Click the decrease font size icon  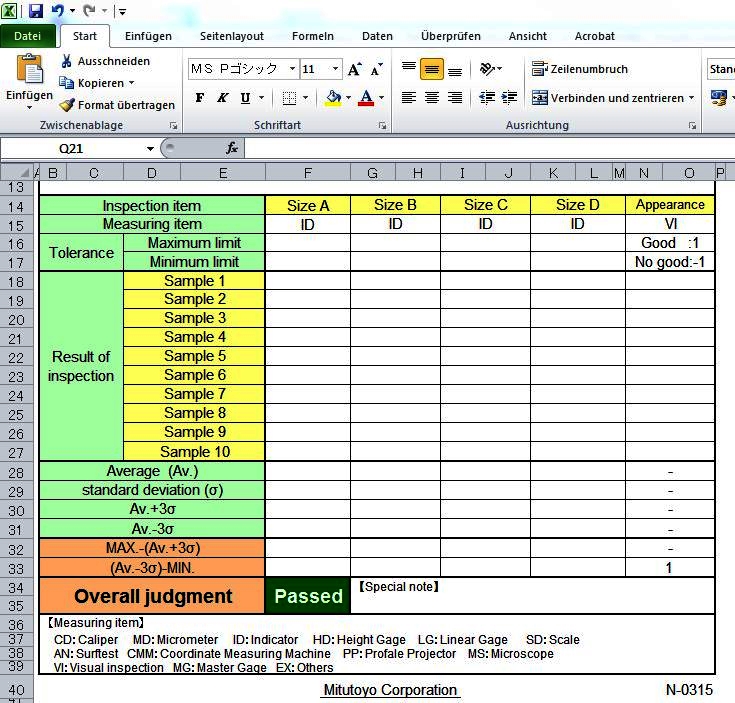(376, 69)
